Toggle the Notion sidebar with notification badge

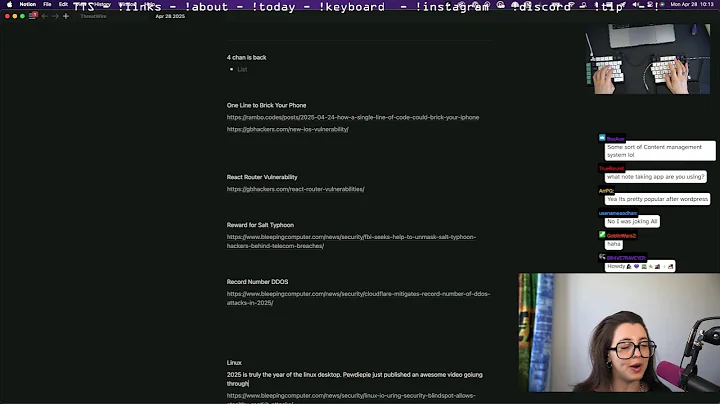33,16
